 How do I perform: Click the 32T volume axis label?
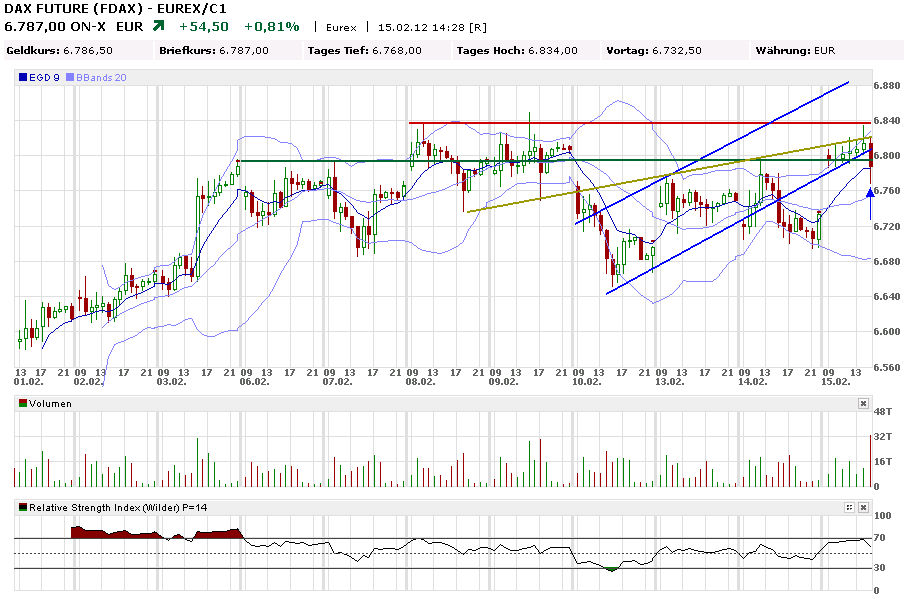point(883,437)
